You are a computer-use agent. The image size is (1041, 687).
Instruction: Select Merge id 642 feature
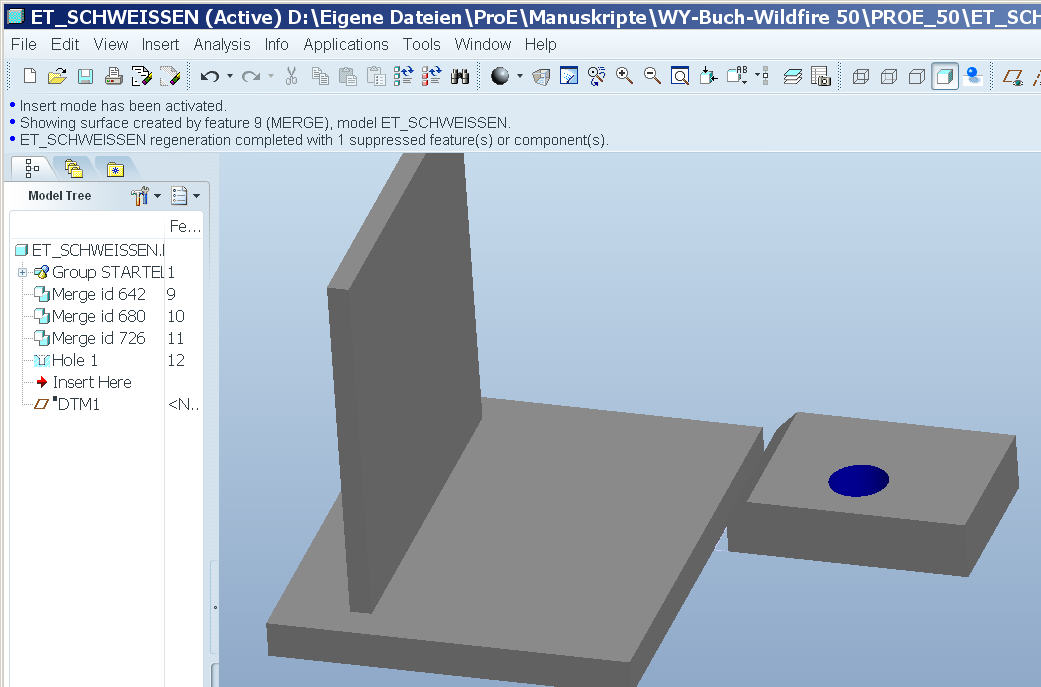pyautogui.click(x=90, y=294)
